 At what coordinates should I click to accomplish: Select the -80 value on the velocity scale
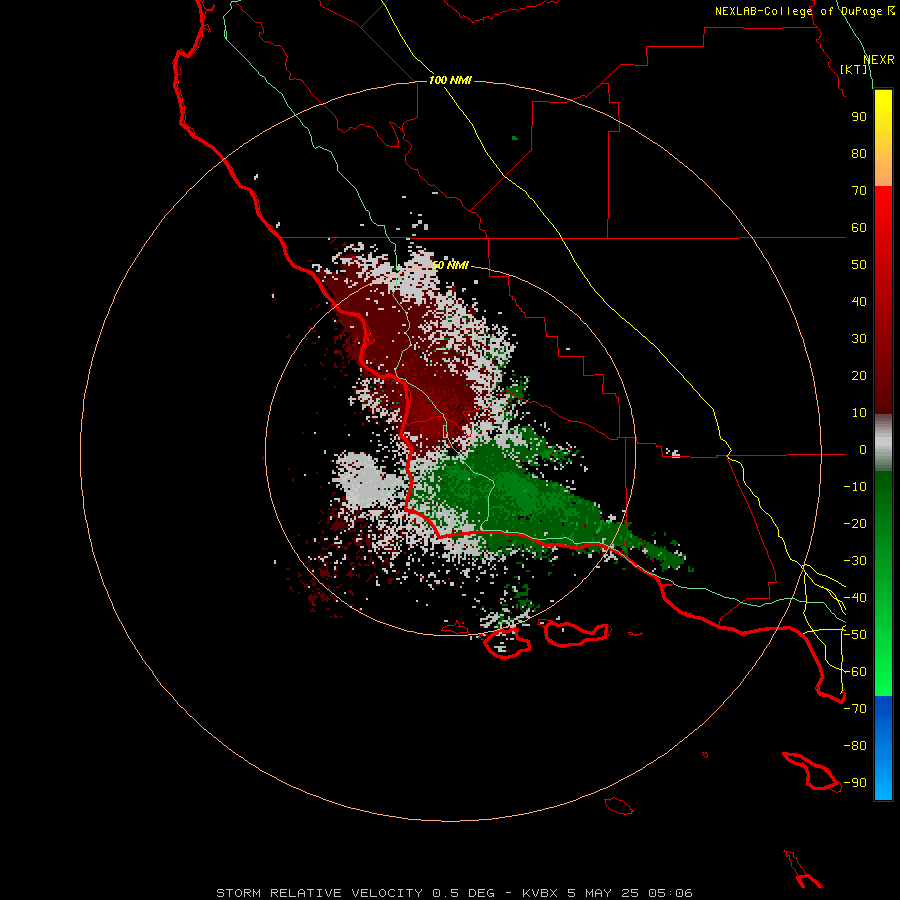click(x=855, y=746)
